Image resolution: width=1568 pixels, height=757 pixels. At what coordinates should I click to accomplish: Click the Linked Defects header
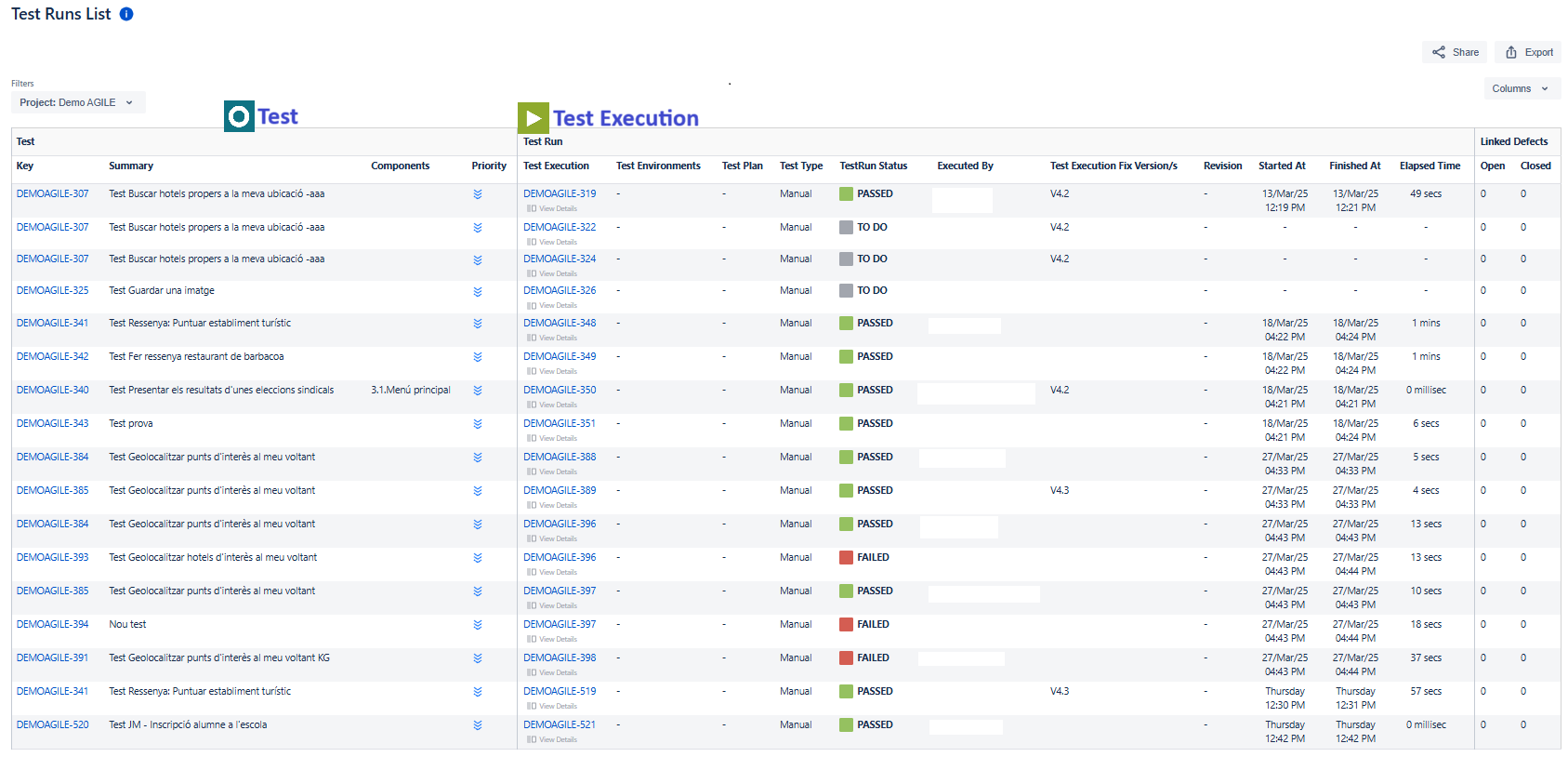(x=1514, y=141)
